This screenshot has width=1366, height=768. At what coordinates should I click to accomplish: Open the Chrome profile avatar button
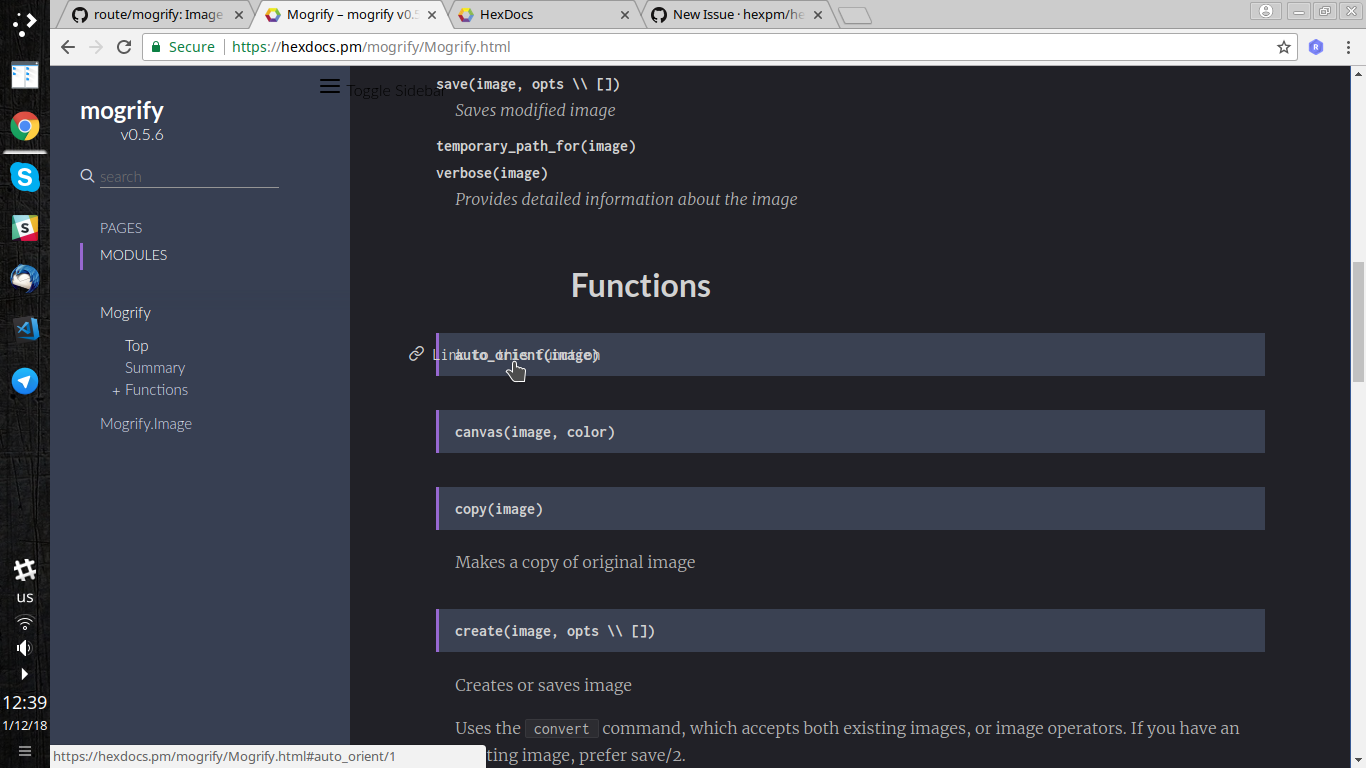coord(1266,11)
